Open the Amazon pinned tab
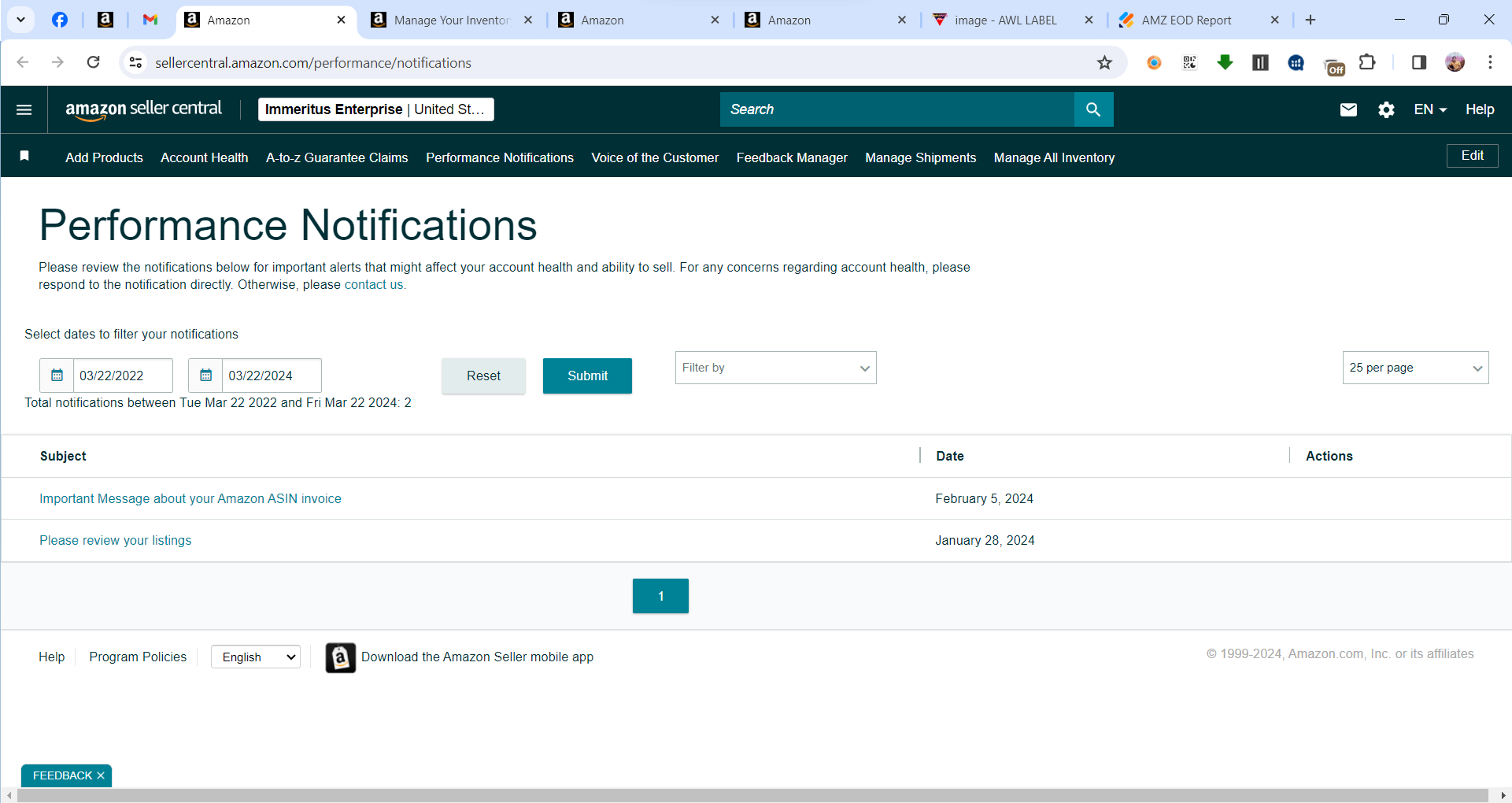1512x803 pixels. tap(105, 20)
